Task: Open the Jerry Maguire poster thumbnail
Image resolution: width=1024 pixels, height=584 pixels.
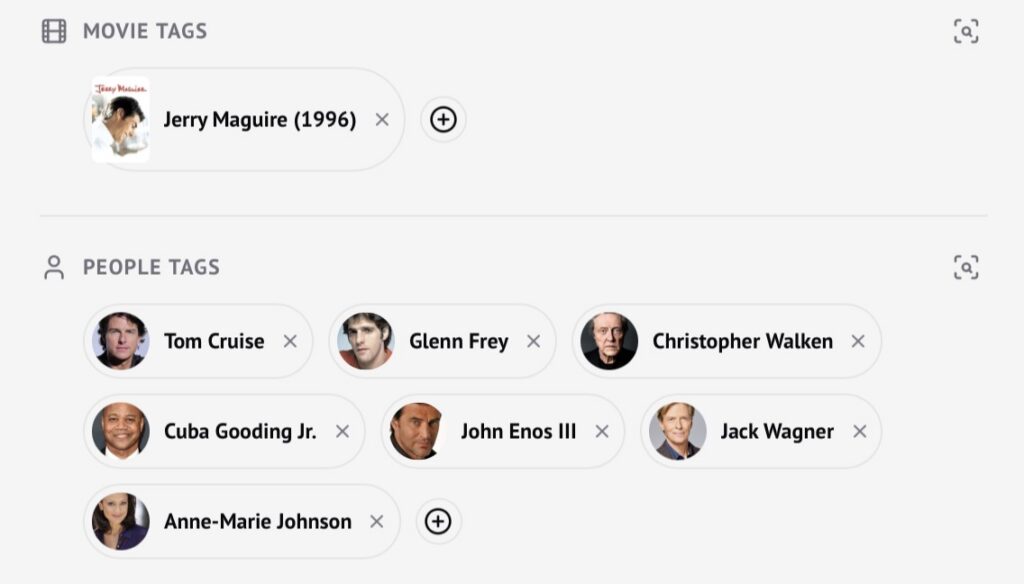Action: tap(120, 120)
